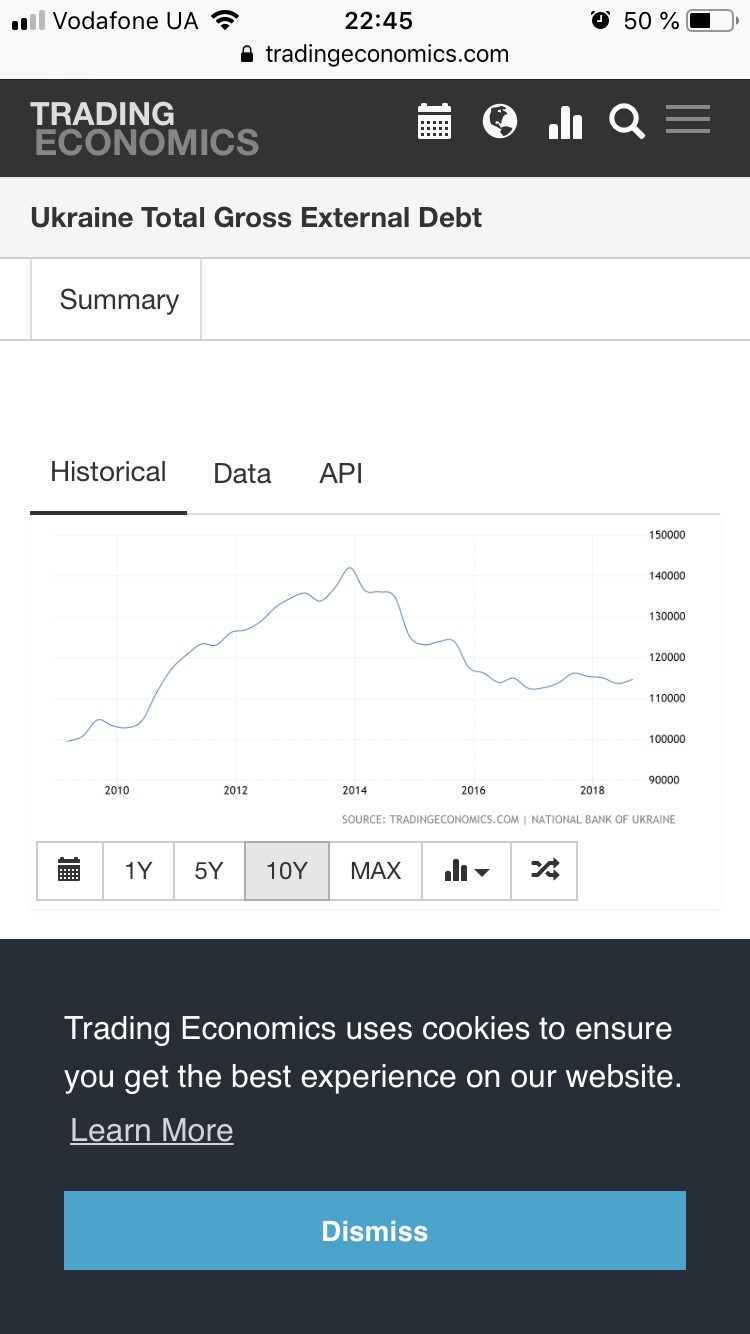
Task: Select the 1Y time range
Action: coord(138,871)
